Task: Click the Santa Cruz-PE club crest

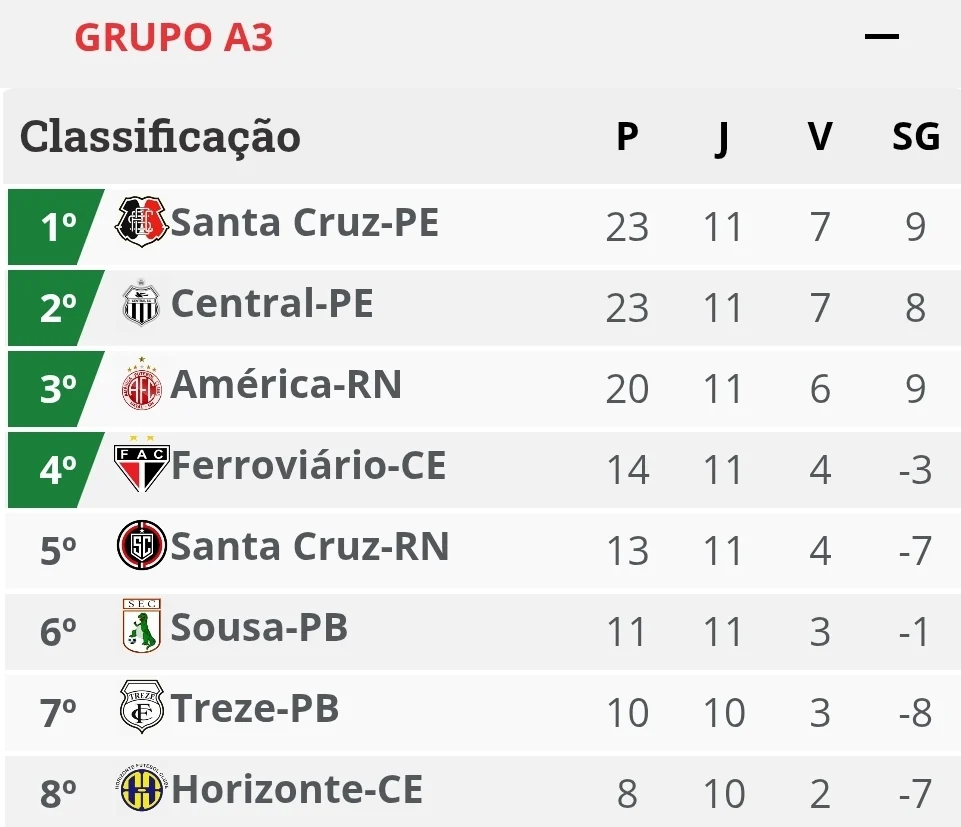Action: pyautogui.click(x=142, y=222)
